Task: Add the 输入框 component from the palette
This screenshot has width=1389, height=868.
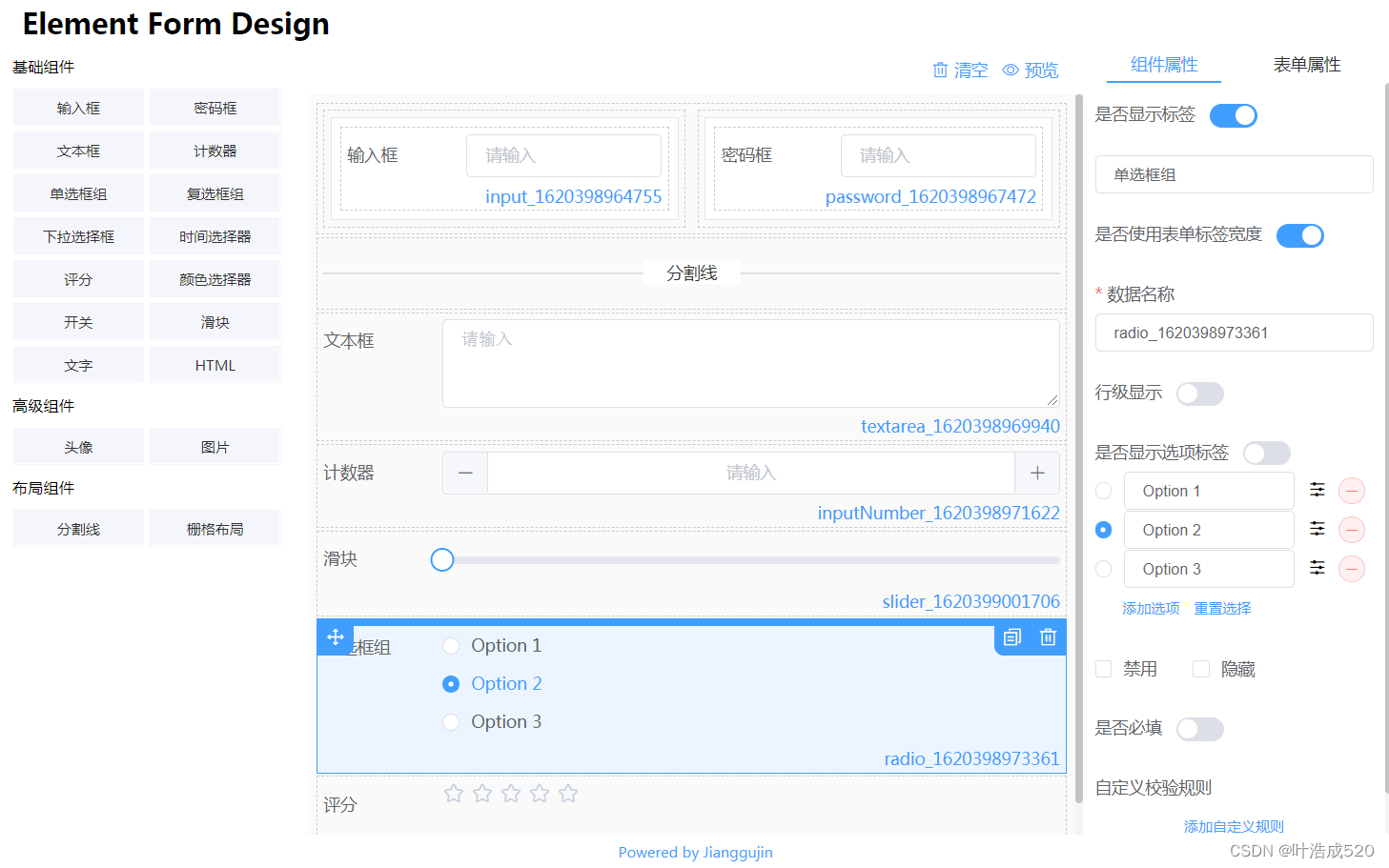Action: pyautogui.click(x=78, y=108)
